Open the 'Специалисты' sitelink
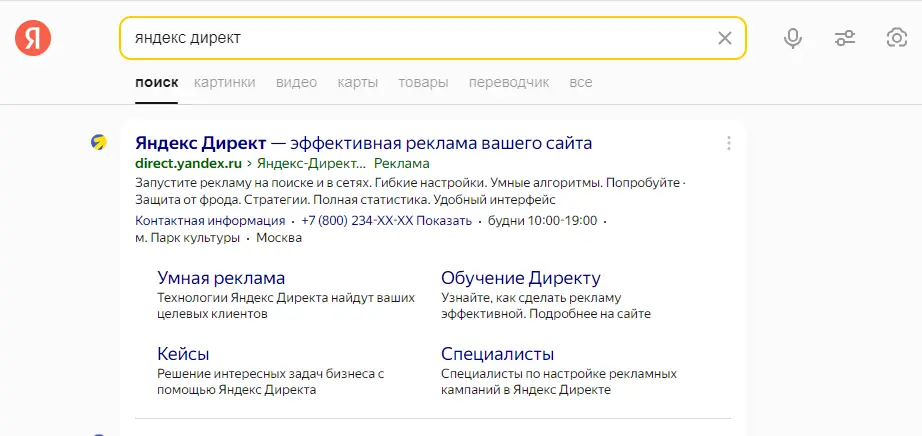The width and height of the screenshot is (922, 436). point(497,354)
